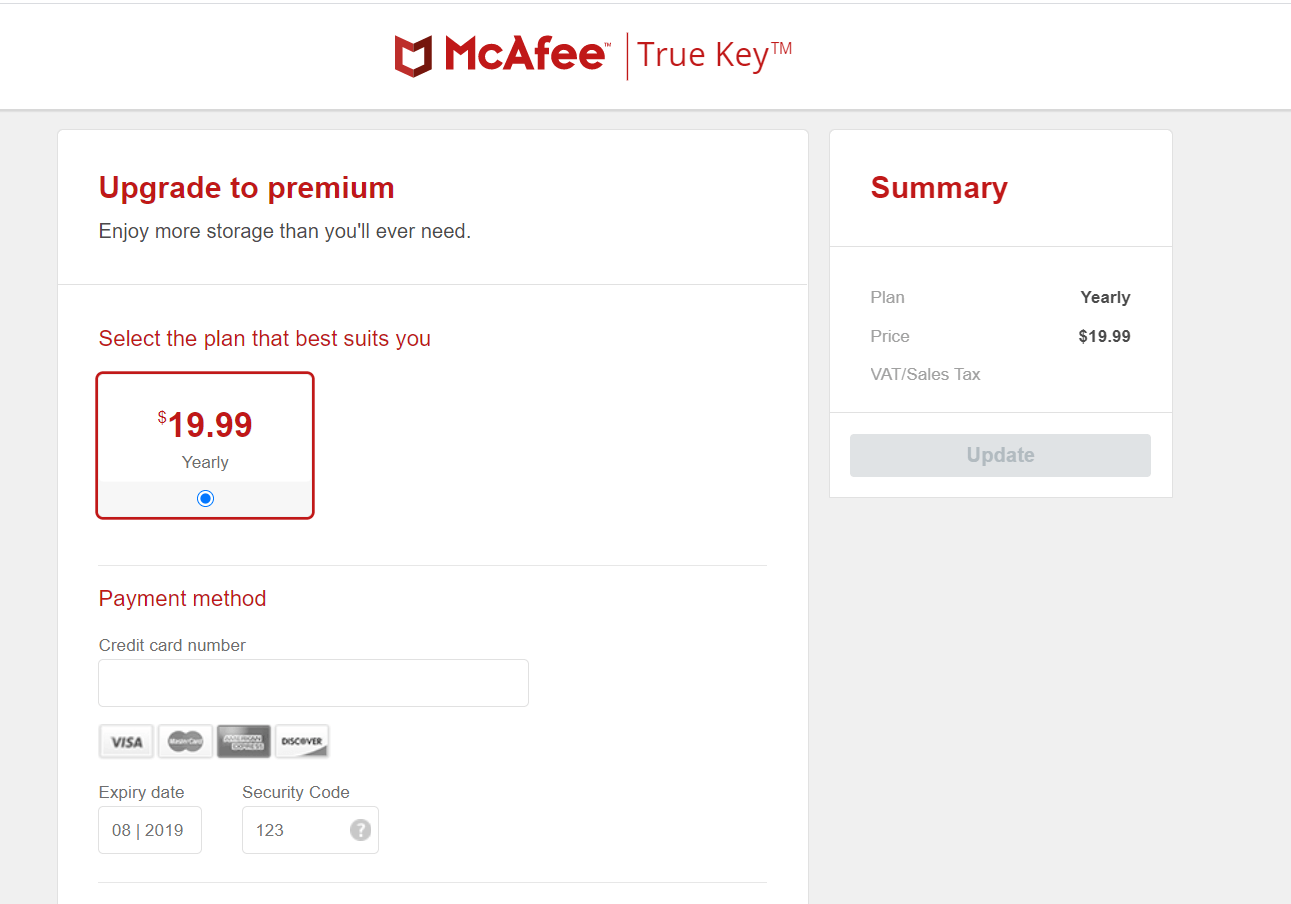Screen dimensions: 1291x904
Task: Select the Discover card icon
Action: 302,741
